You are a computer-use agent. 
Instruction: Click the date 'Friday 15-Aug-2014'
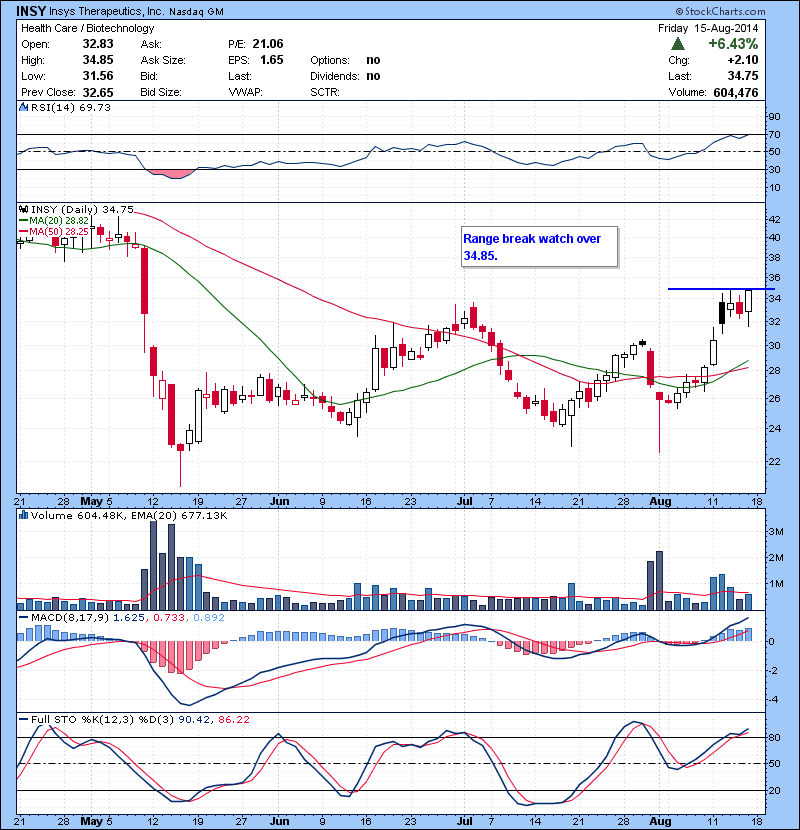(x=708, y=28)
